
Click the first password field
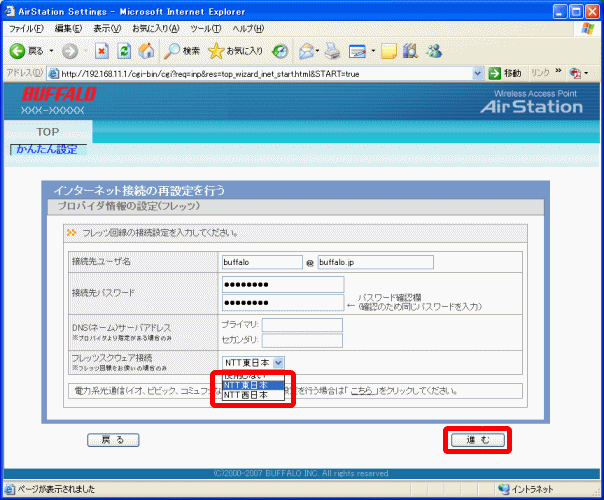tap(283, 285)
